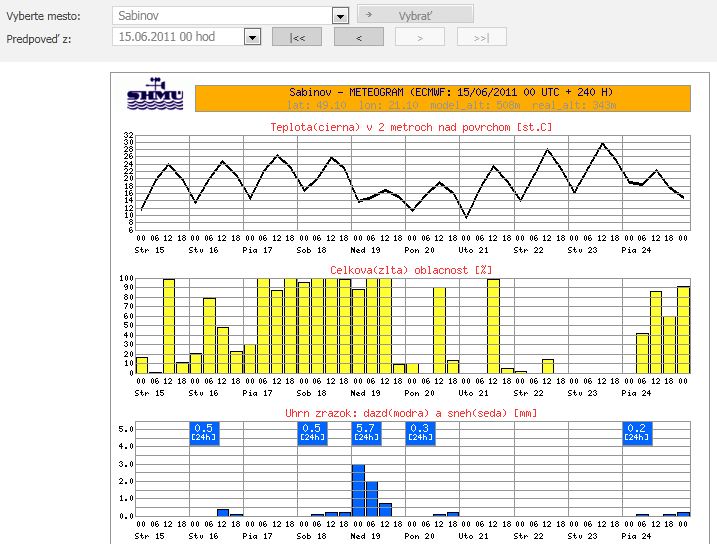Click the Celkova oblacnost chart title
The width and height of the screenshot is (717, 544).
click(411, 270)
